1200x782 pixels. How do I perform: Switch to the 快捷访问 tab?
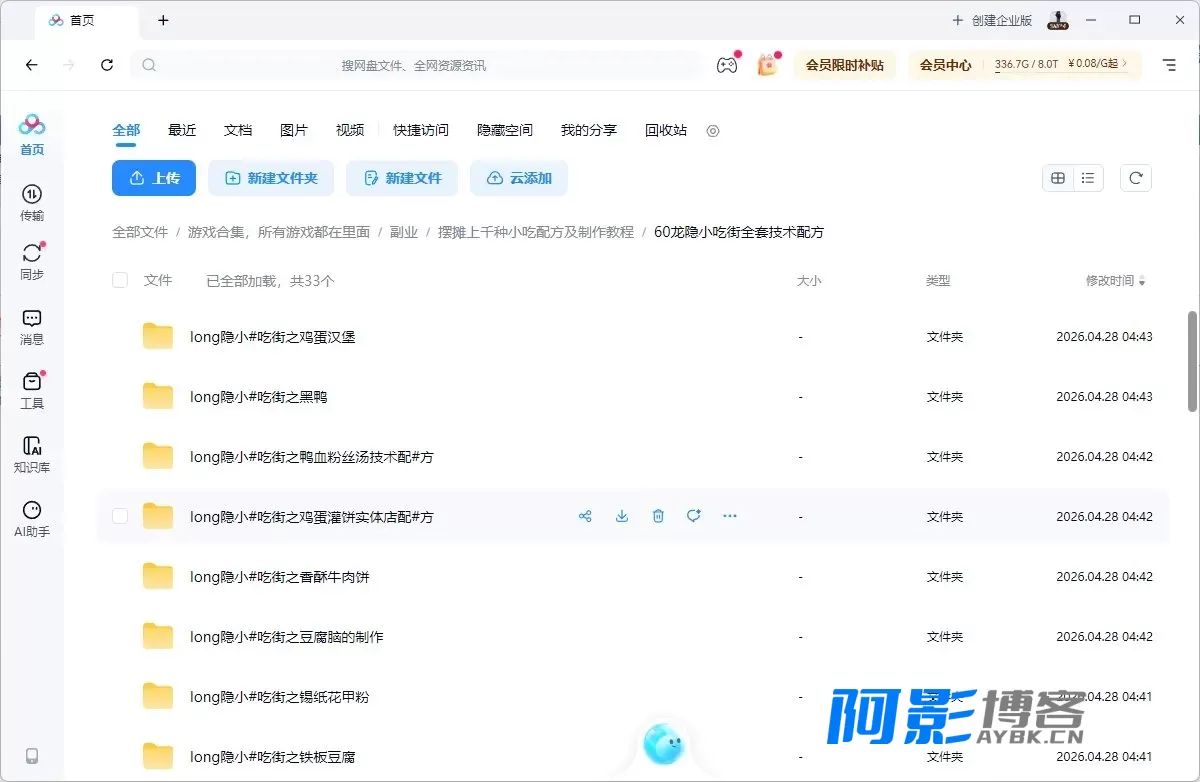tap(421, 130)
